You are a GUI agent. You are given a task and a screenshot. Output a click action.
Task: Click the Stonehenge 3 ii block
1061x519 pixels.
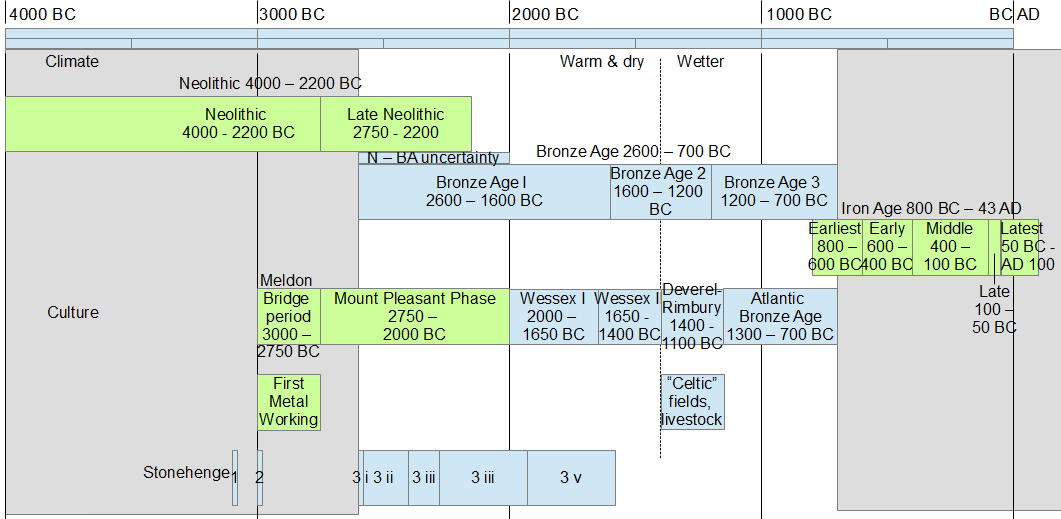[386, 478]
